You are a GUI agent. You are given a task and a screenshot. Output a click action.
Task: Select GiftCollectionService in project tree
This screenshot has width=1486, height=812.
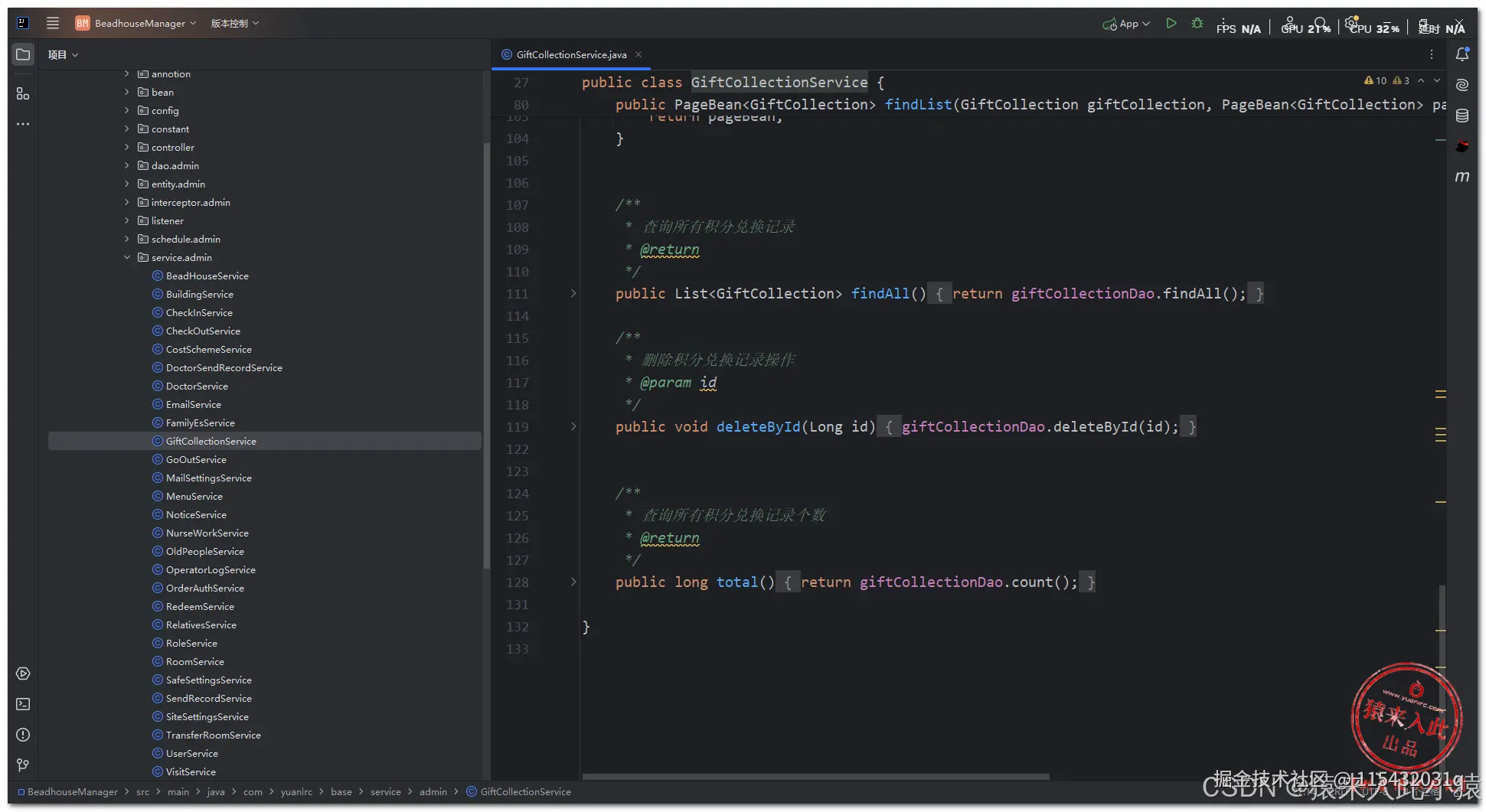click(x=211, y=441)
